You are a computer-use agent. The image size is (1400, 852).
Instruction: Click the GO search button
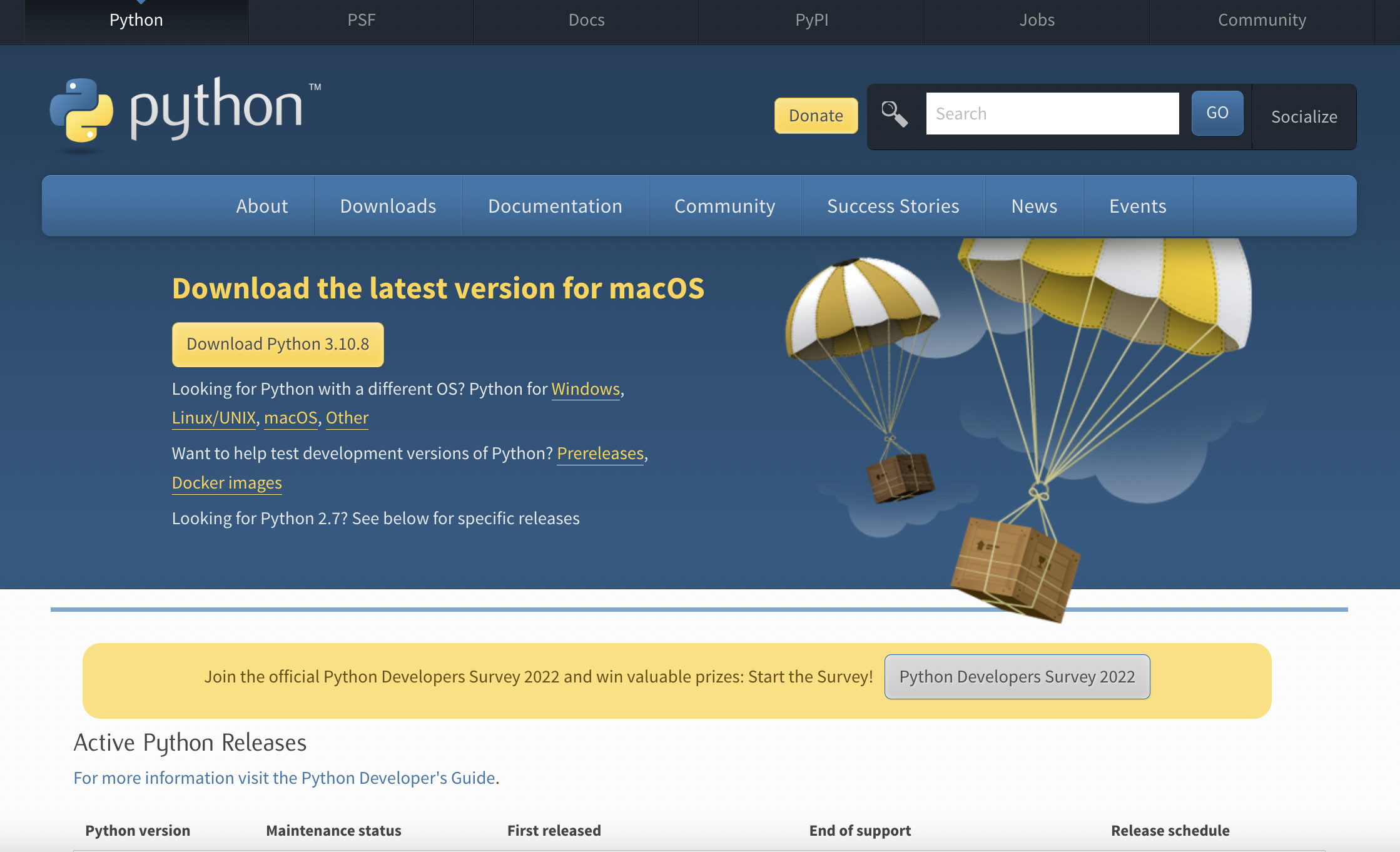point(1217,113)
